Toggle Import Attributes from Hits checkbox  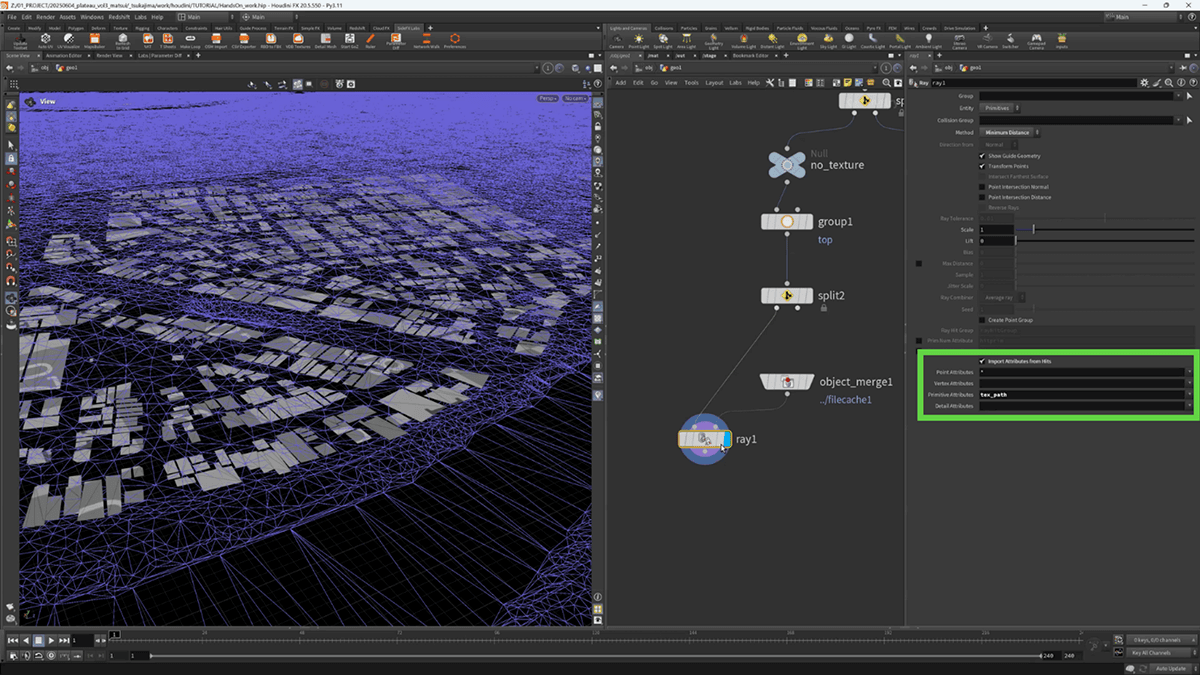click(x=982, y=361)
